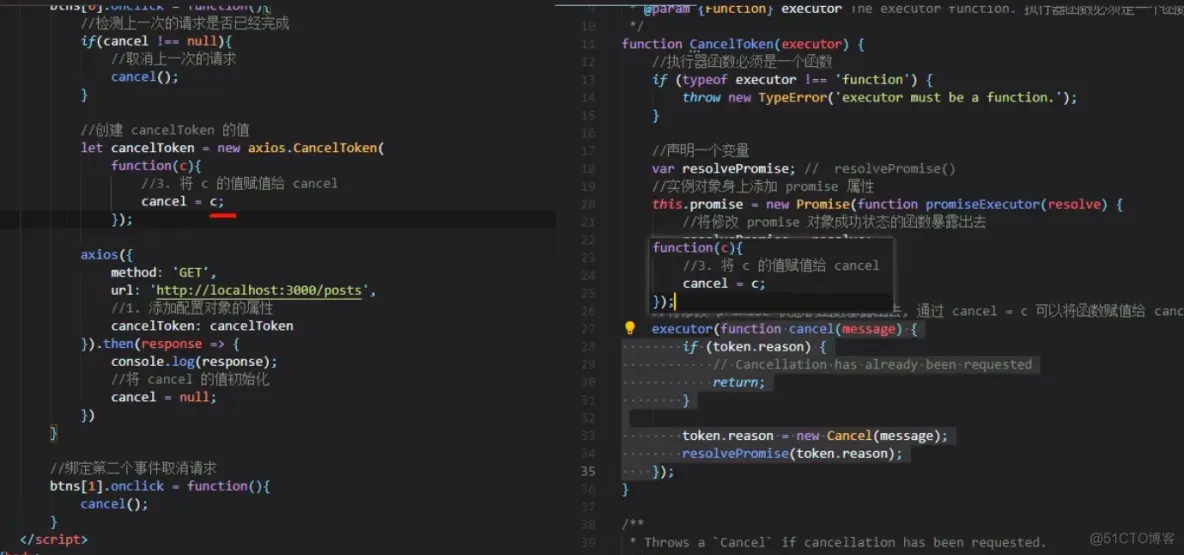The height and width of the screenshot is (555, 1184).
Task: Click 'cancel();' below the 取消上一次的请求 comment
Action: point(144,77)
